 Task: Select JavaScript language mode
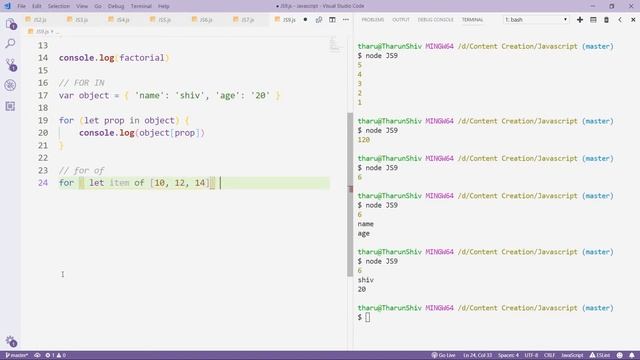[572, 355]
